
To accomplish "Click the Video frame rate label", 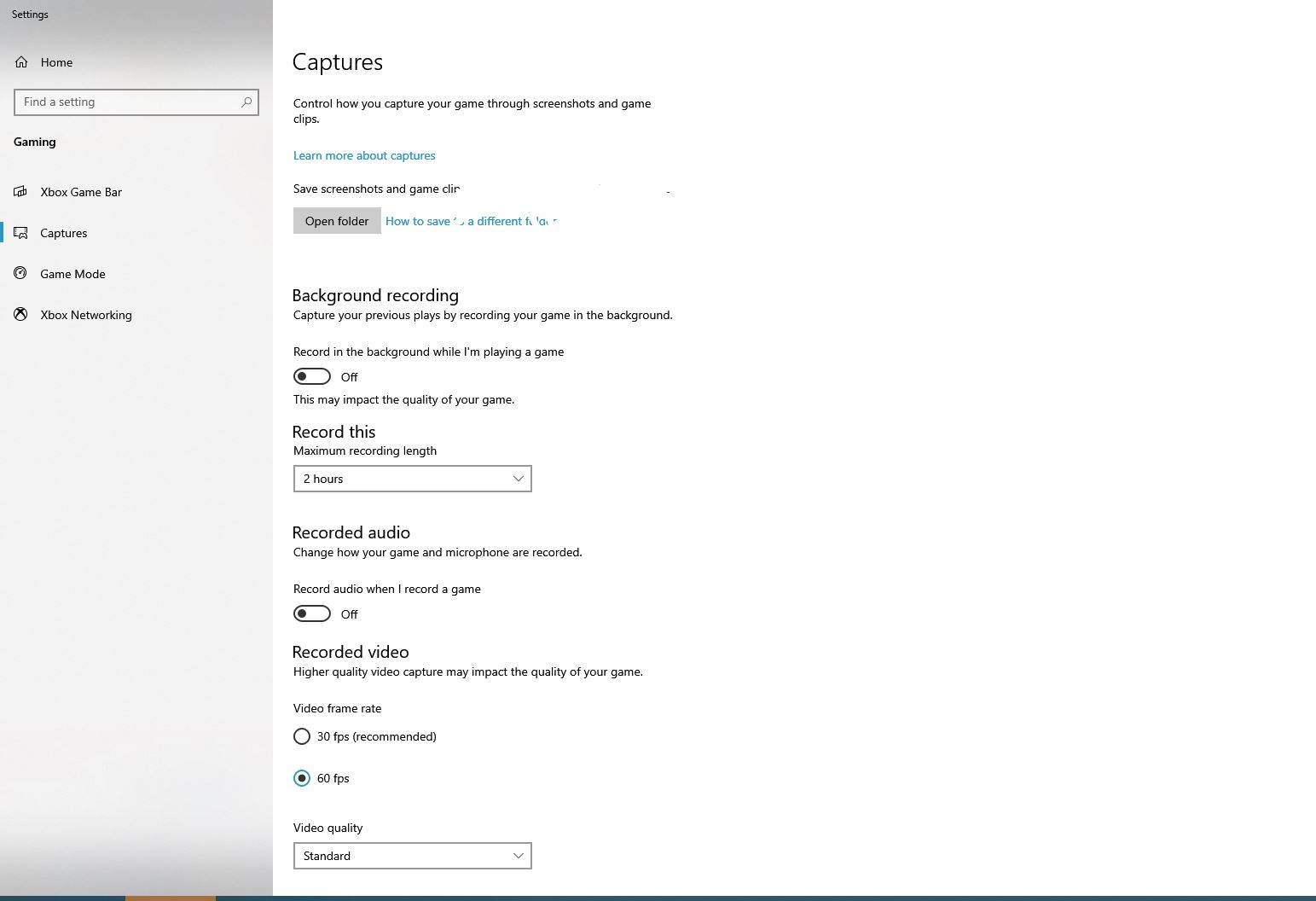I will click(x=338, y=708).
